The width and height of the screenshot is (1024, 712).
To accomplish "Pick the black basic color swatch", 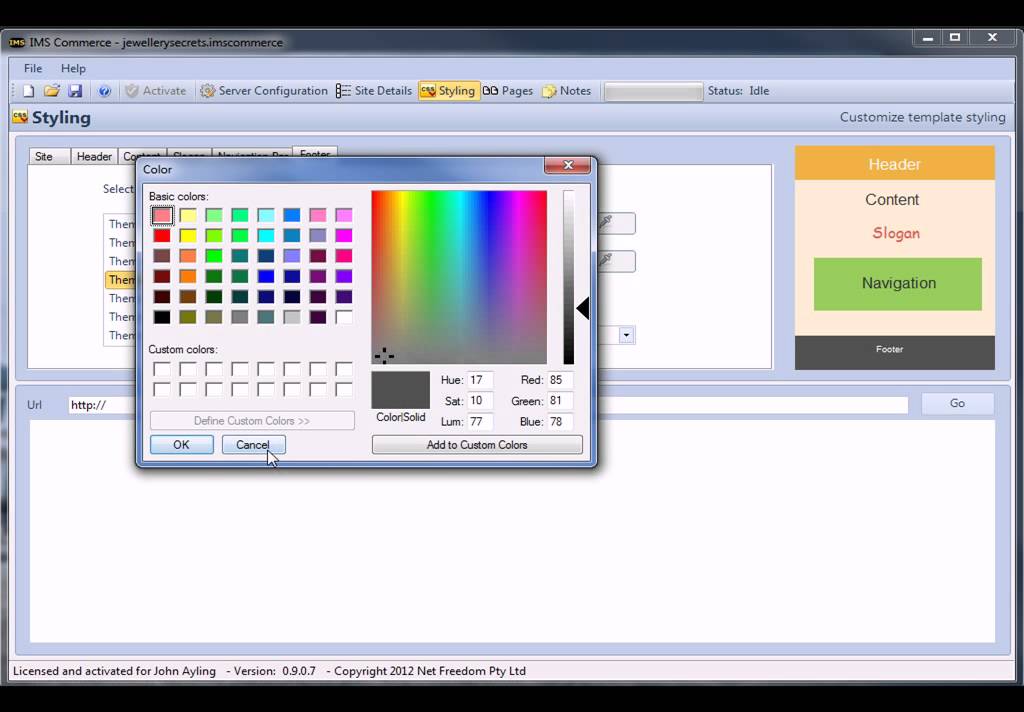I will [x=162, y=317].
